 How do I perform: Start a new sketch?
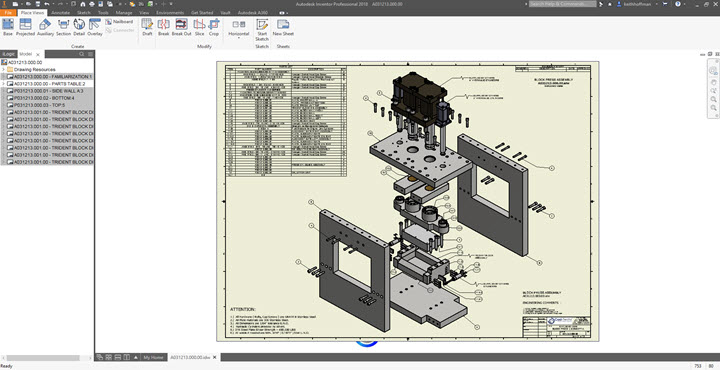[x=262, y=30]
